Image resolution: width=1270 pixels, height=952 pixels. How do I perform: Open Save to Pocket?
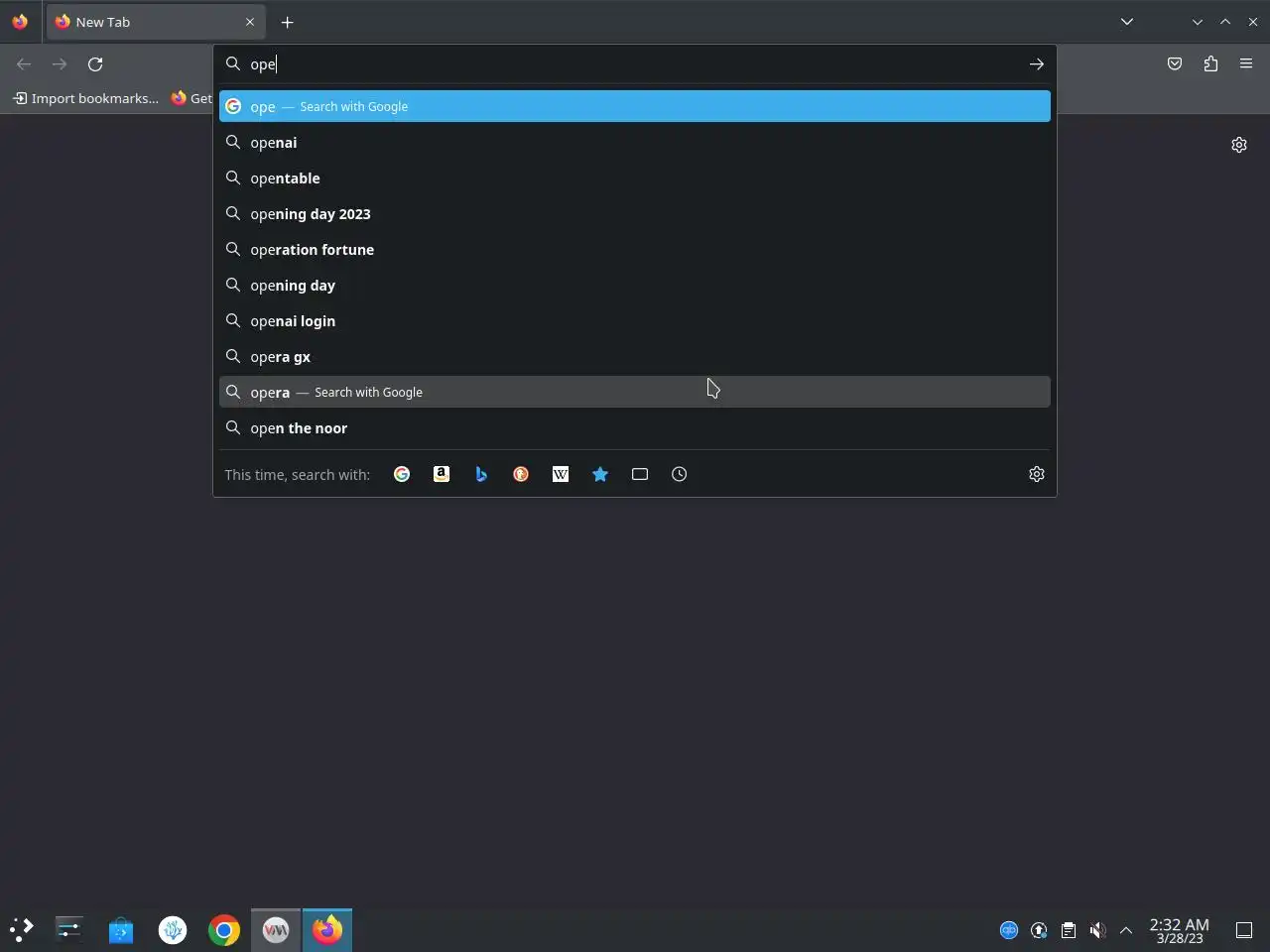(1175, 63)
